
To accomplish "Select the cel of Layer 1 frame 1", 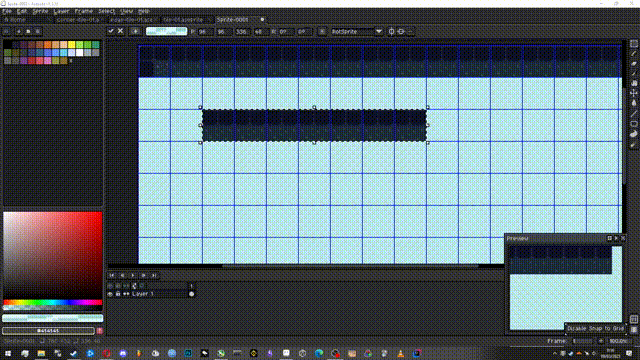I will (x=191, y=294).
